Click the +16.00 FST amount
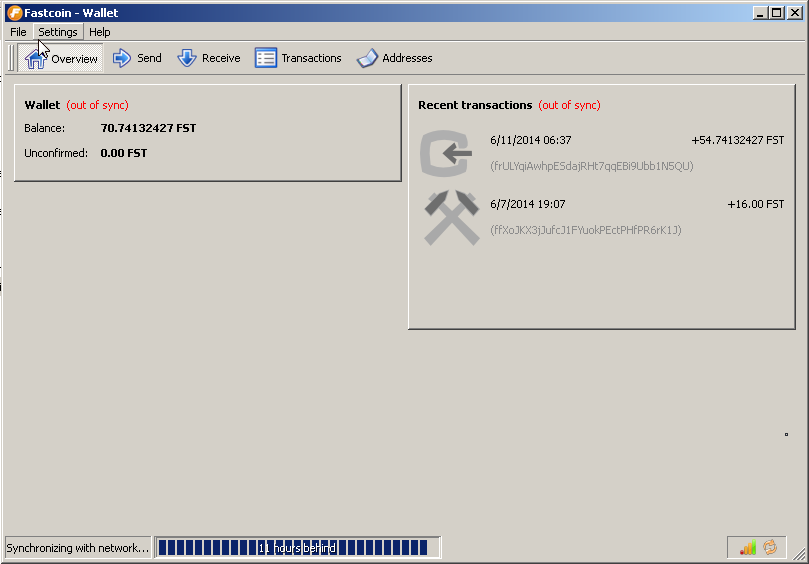Image resolution: width=809 pixels, height=564 pixels. tap(755, 204)
